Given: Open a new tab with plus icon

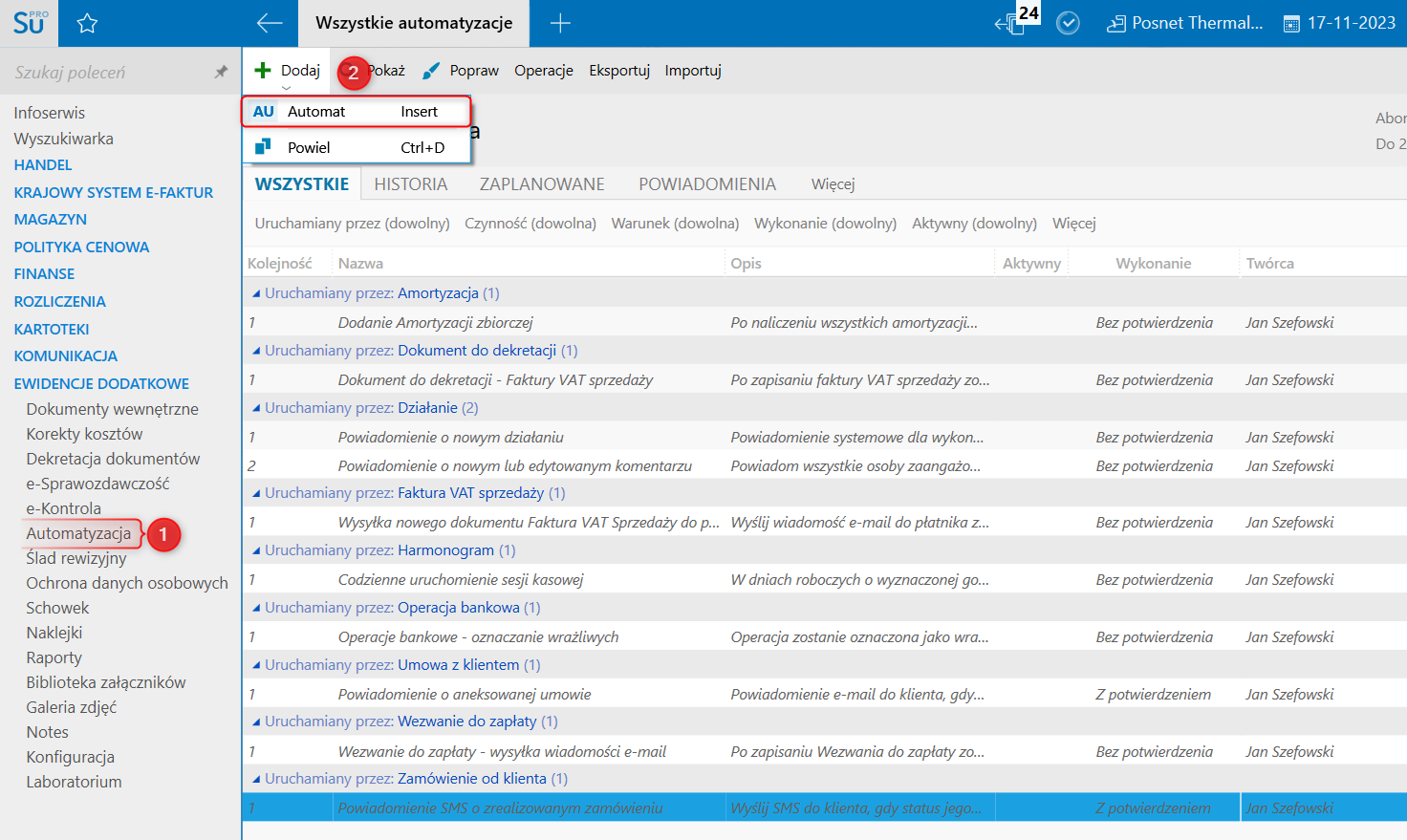Looking at the screenshot, I should point(560,23).
